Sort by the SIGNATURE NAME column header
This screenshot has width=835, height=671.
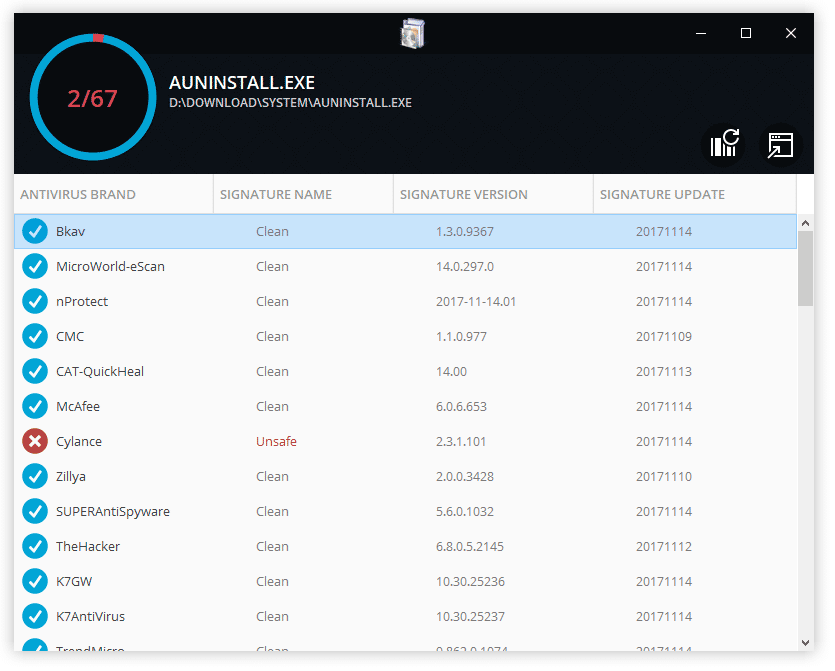(304, 194)
